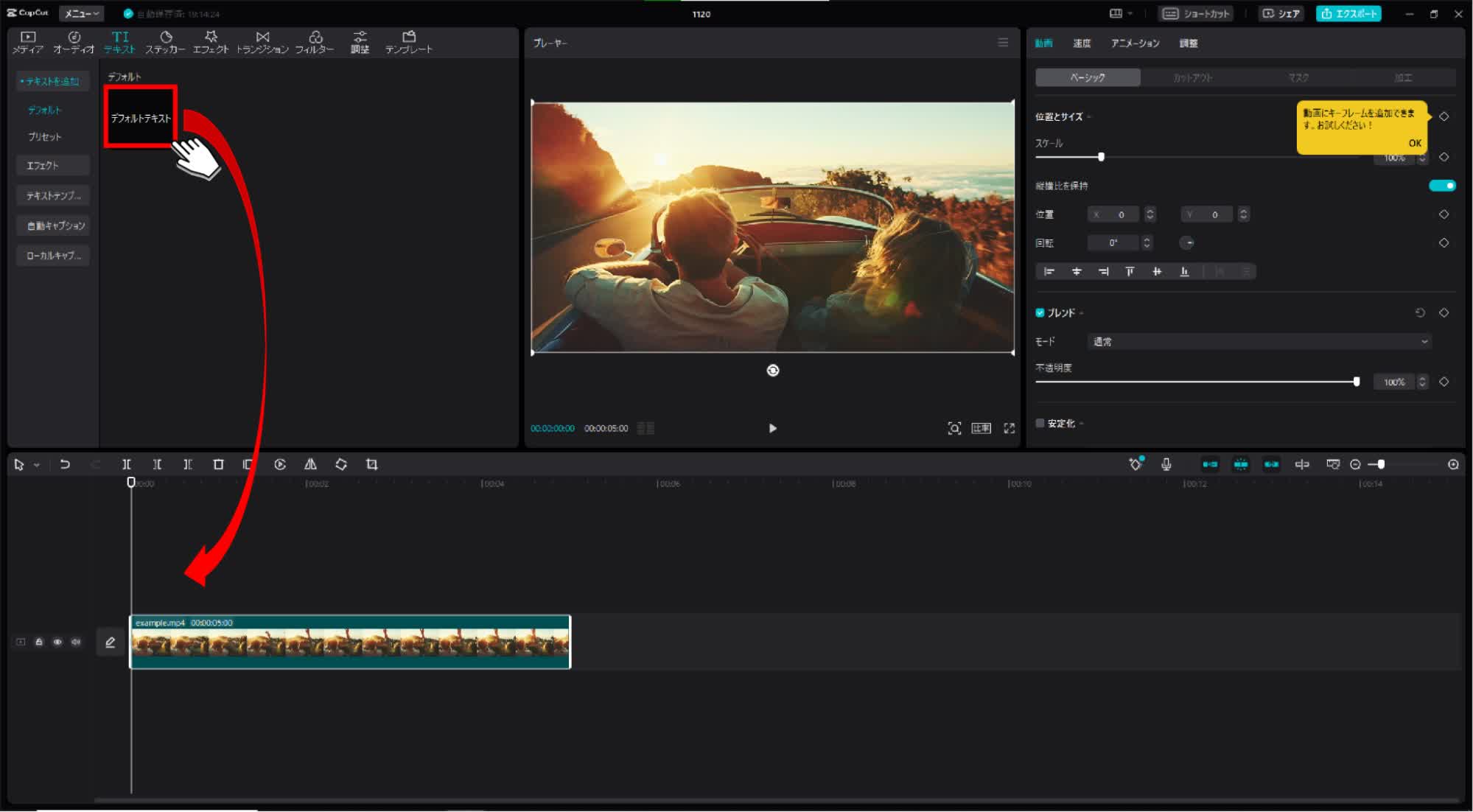Select the マスク sub-tab
The height and width of the screenshot is (812, 1473).
coord(1298,77)
